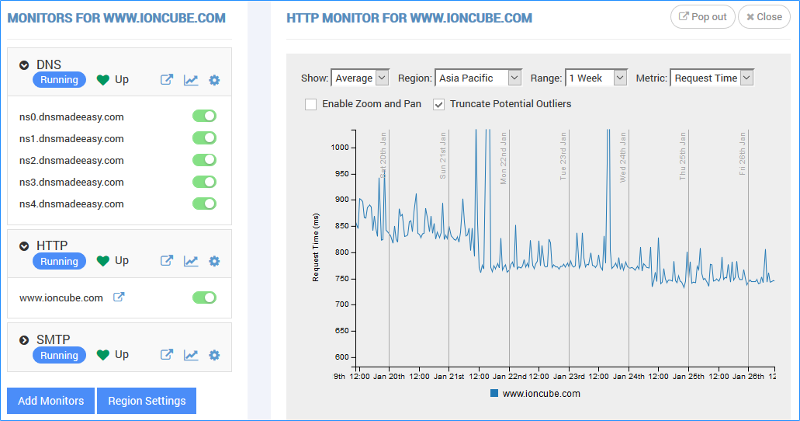Open www.ioncube.com external link icon
This screenshot has width=800, height=421.
(118, 298)
